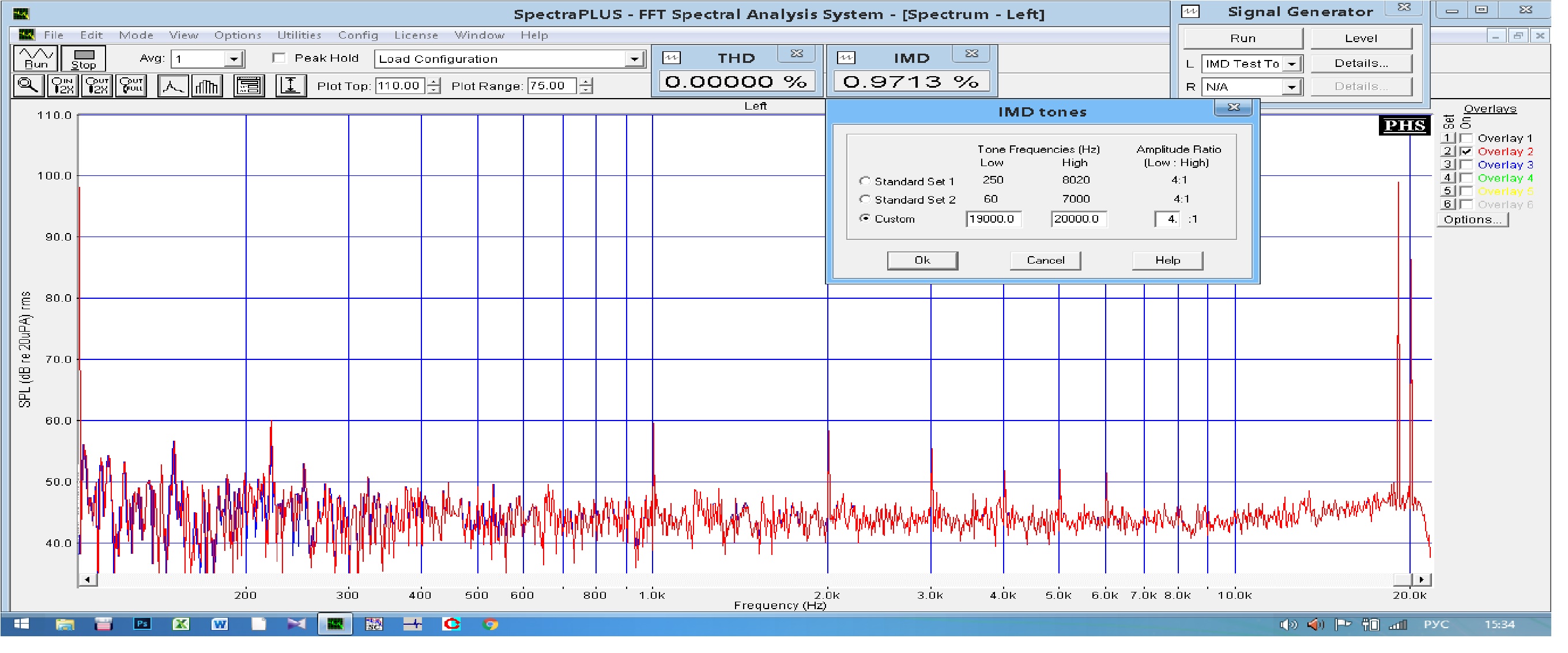Select Standard Set 1 radio button
The height and width of the screenshot is (653, 1568).
(x=864, y=181)
